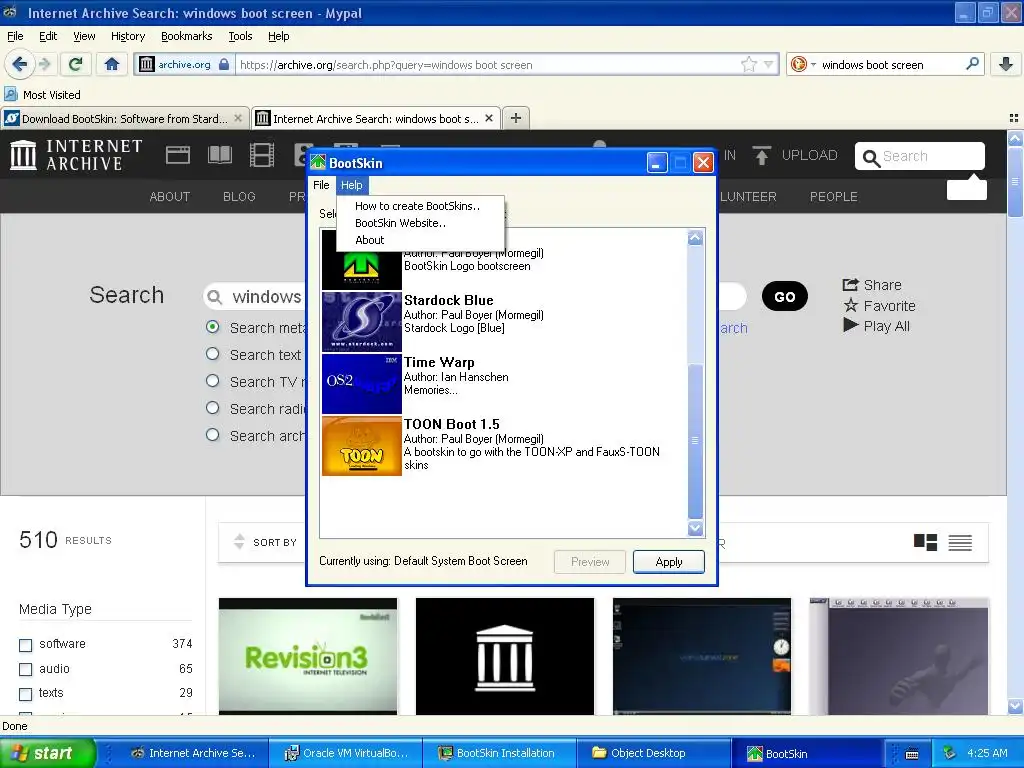Screen dimensions: 1024x768
Task: Switch to list view icon
Action: (x=960, y=542)
